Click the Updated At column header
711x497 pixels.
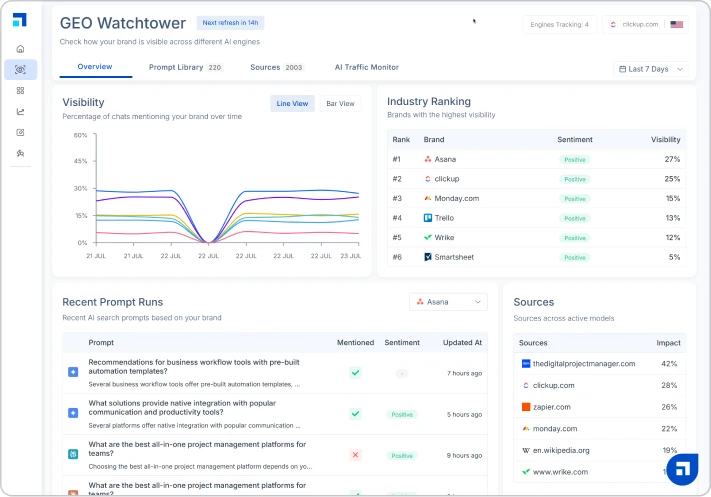462,342
